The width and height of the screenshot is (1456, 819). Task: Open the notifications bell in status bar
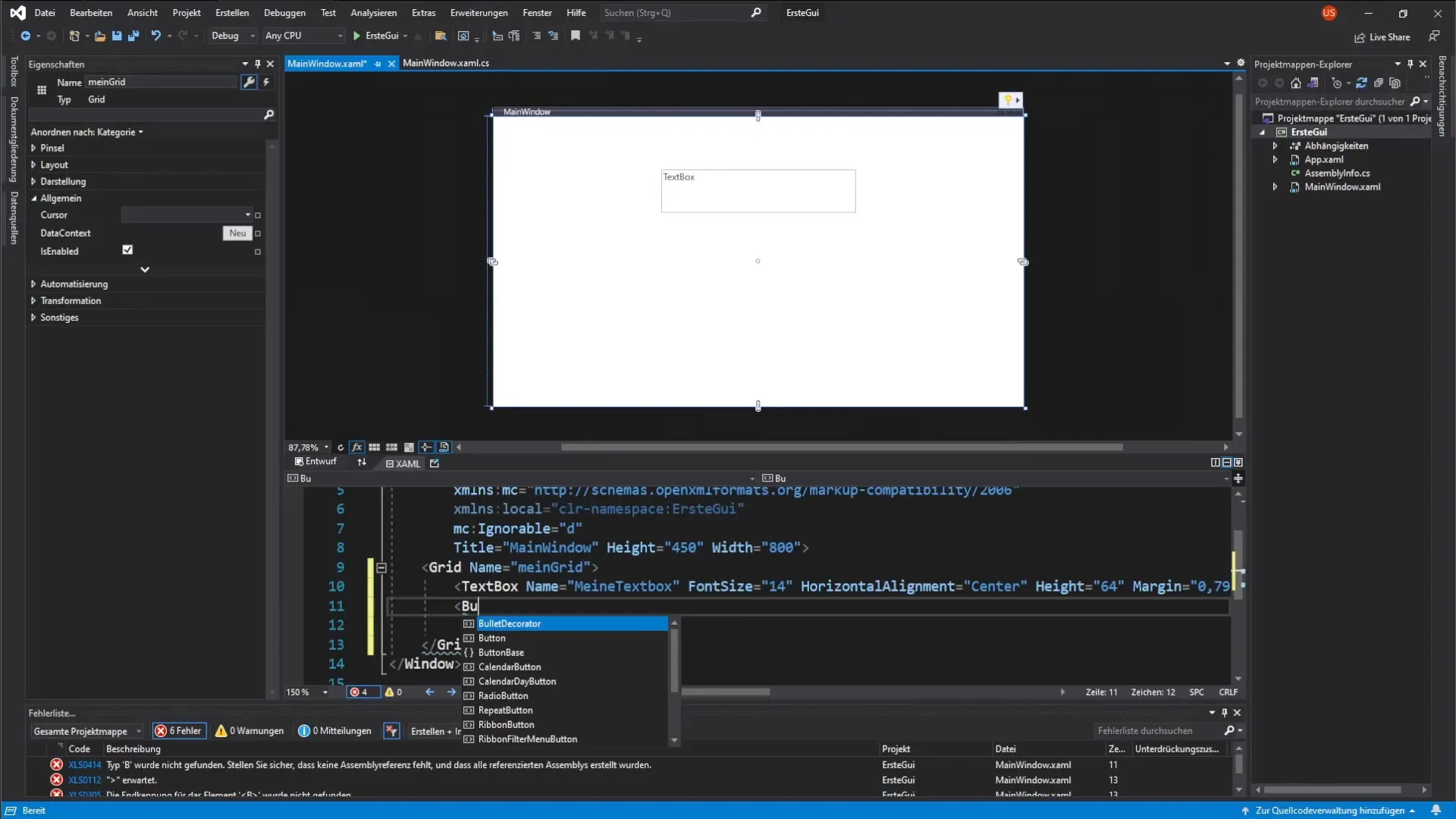click(x=1436, y=811)
